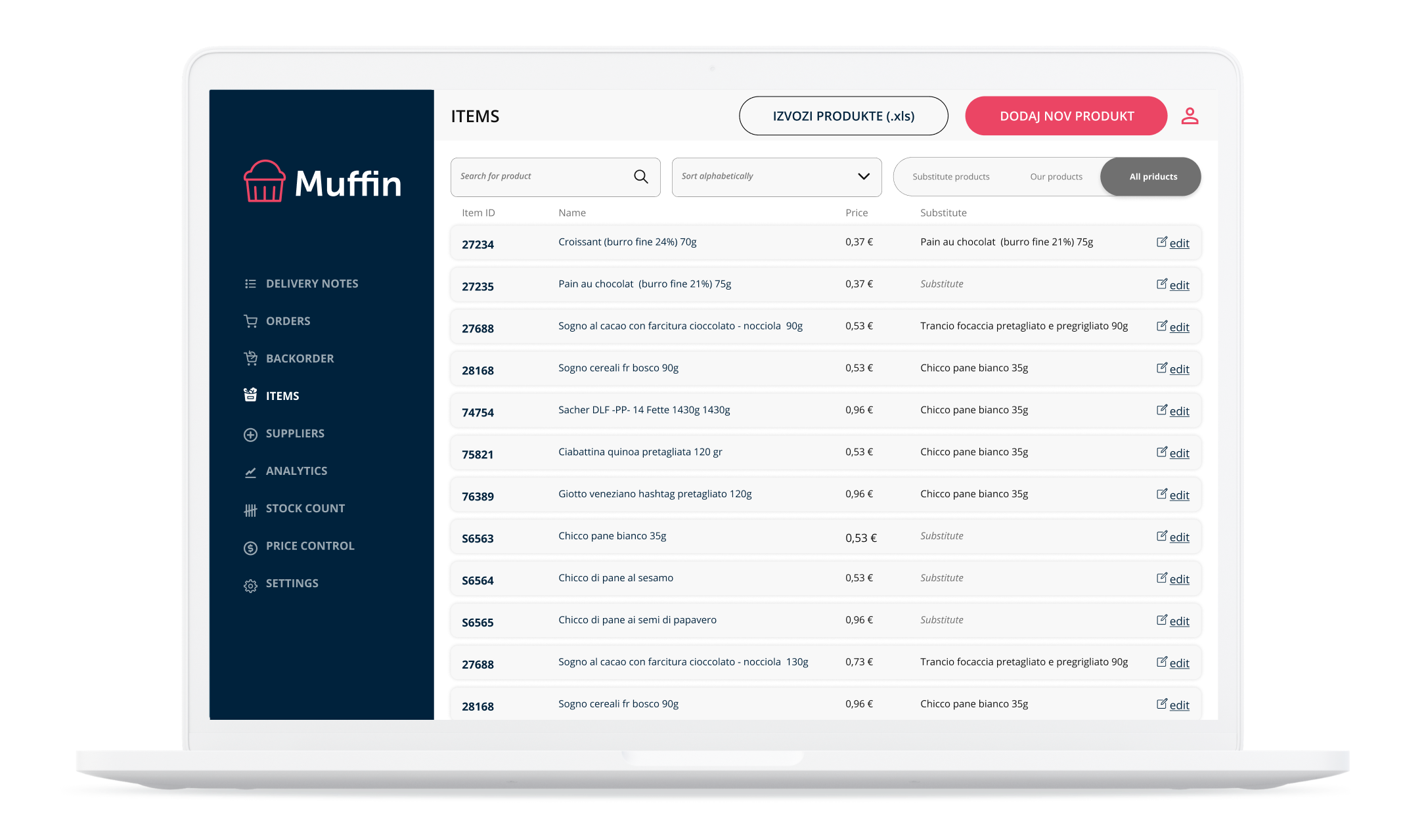Click the search magnifier icon
Viewport: 1426px width, 840px height.
[640, 177]
